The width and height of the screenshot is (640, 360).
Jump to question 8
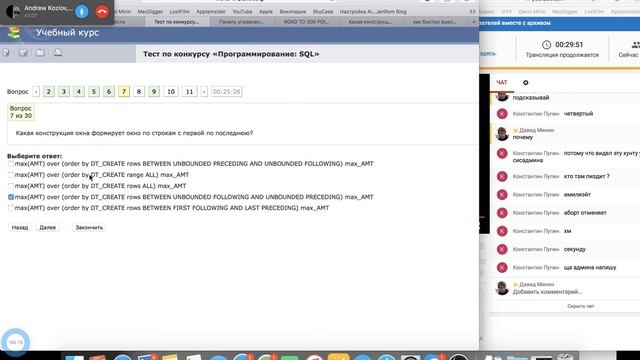coord(139,92)
